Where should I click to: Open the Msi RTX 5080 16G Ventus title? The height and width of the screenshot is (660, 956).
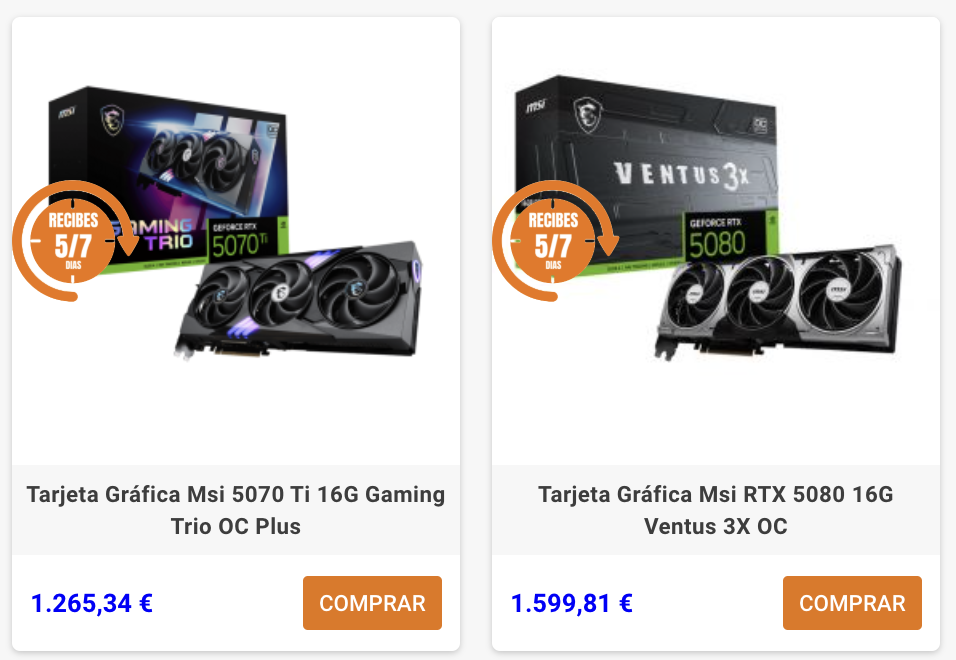(x=716, y=510)
